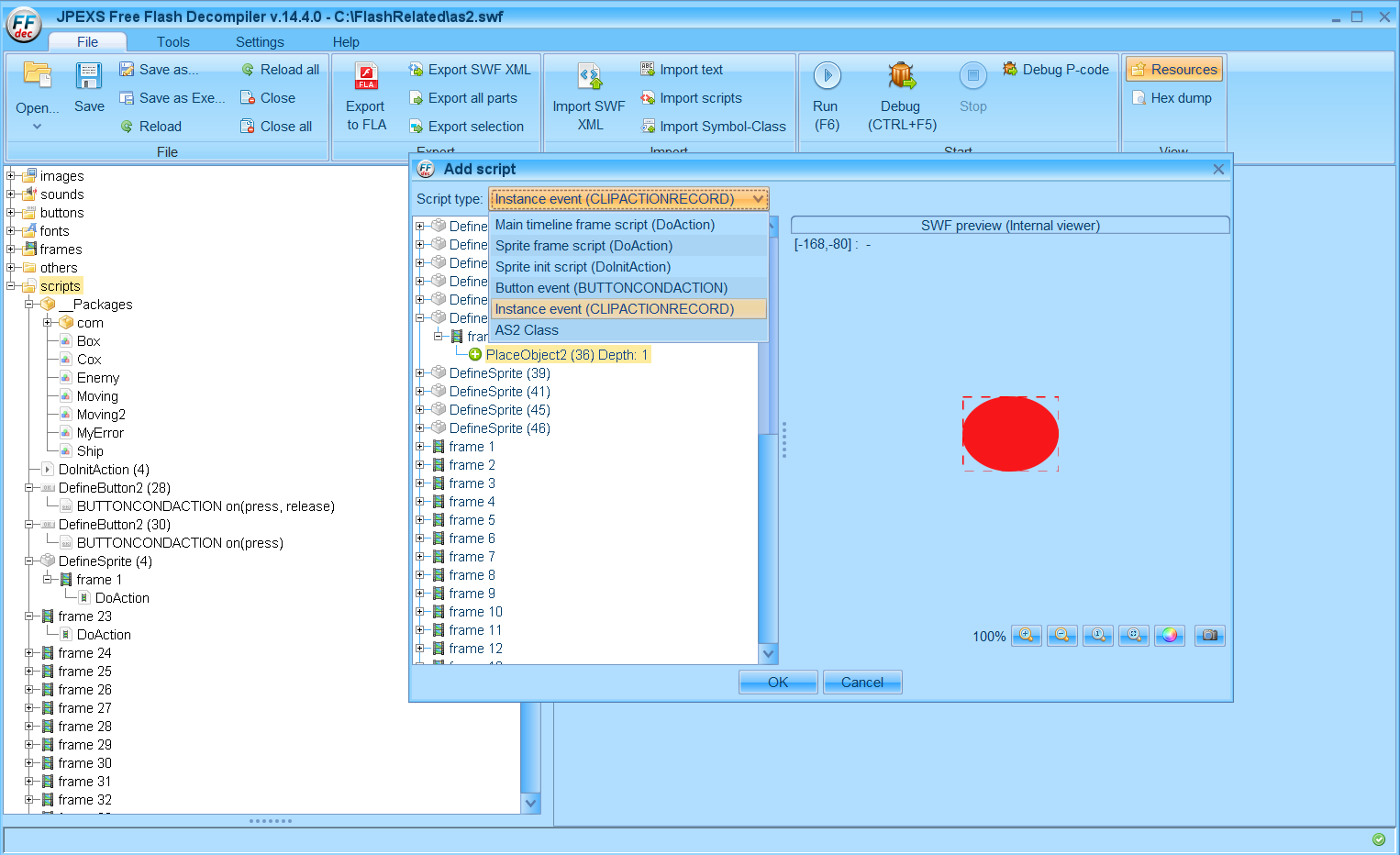
Task: Open the Tools ribbon tab
Action: [x=173, y=42]
